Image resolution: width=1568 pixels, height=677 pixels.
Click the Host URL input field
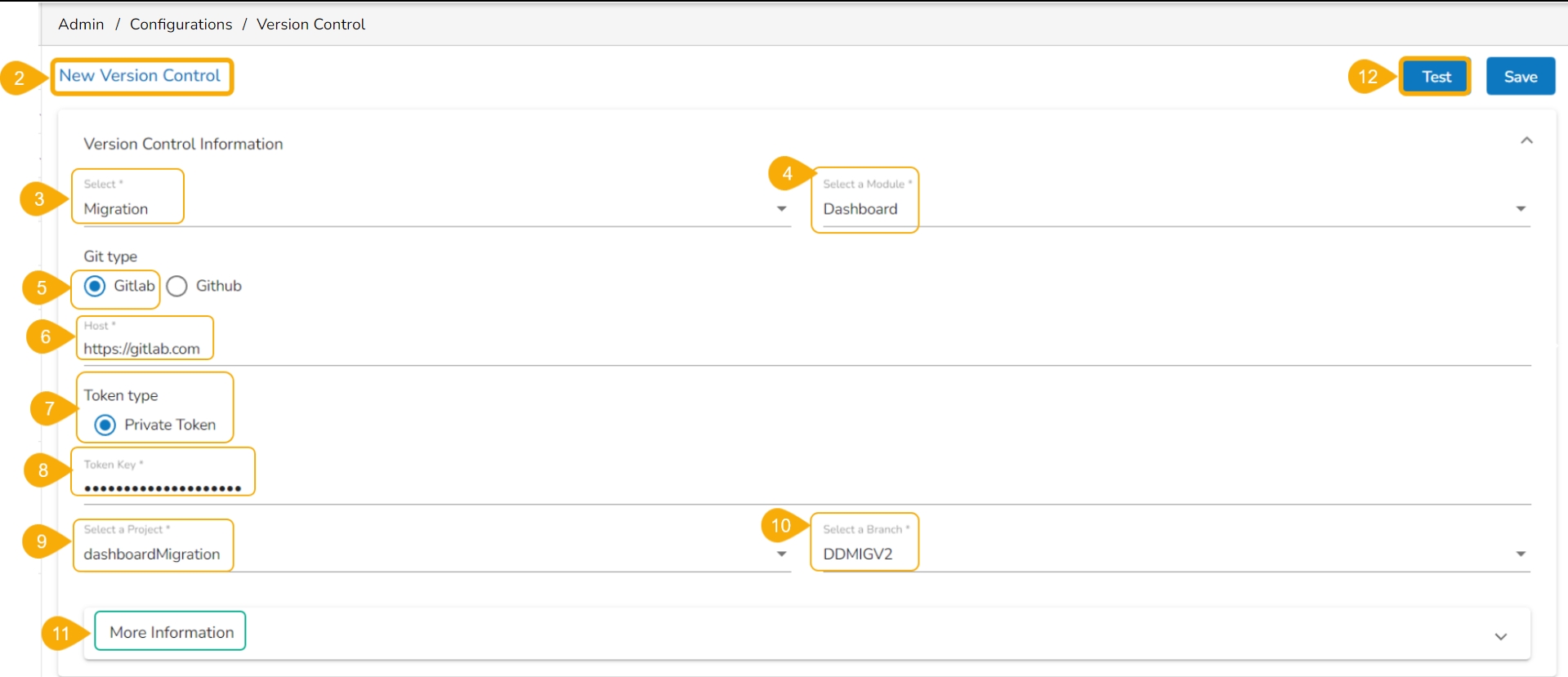pos(735,350)
